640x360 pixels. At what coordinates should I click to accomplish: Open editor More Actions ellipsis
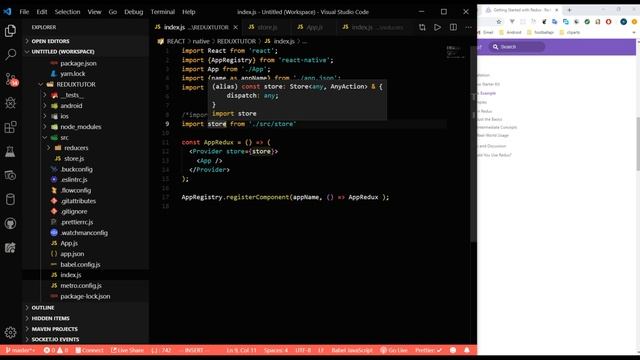pos(469,27)
